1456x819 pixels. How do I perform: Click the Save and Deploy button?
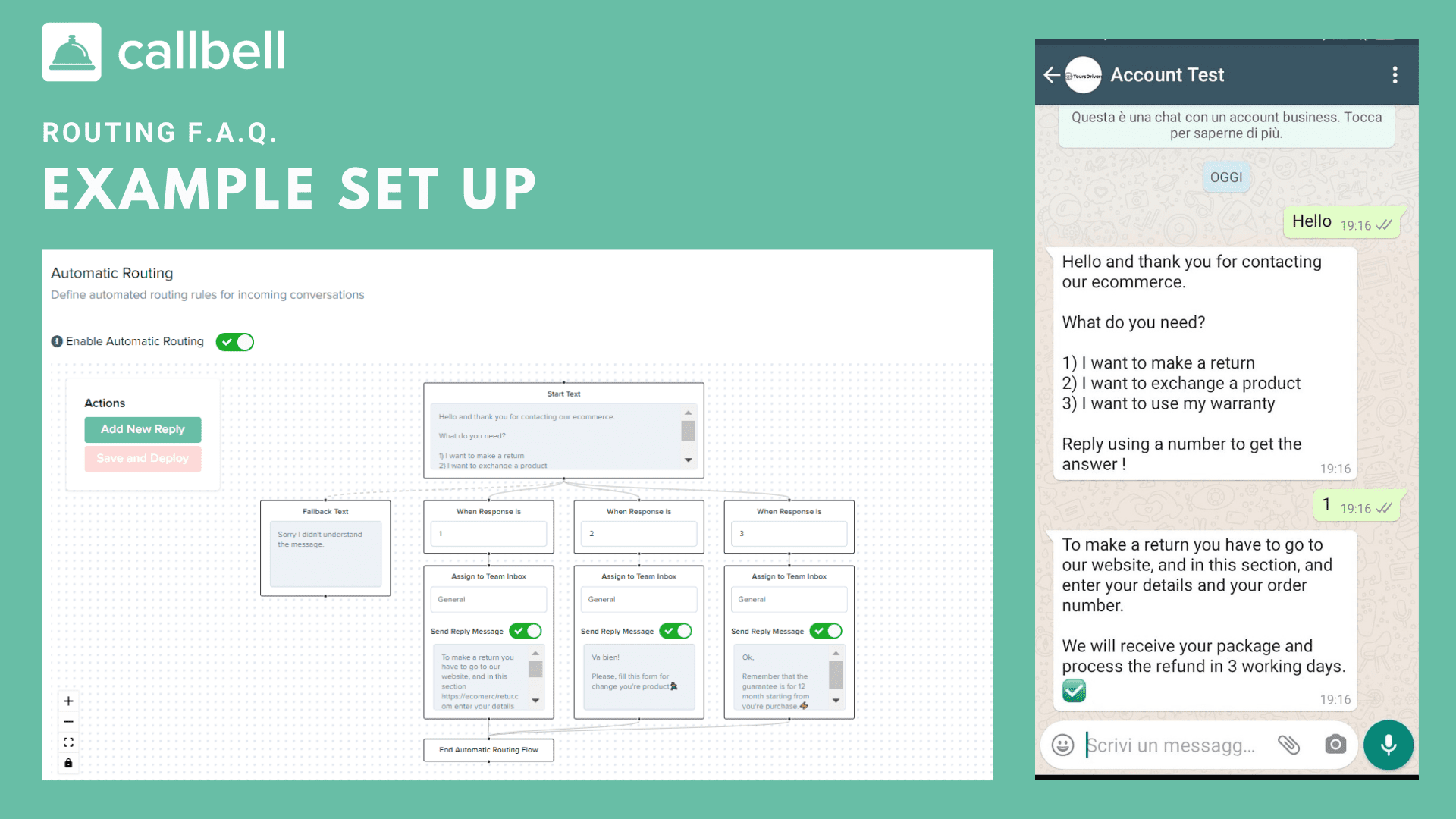[x=142, y=458]
